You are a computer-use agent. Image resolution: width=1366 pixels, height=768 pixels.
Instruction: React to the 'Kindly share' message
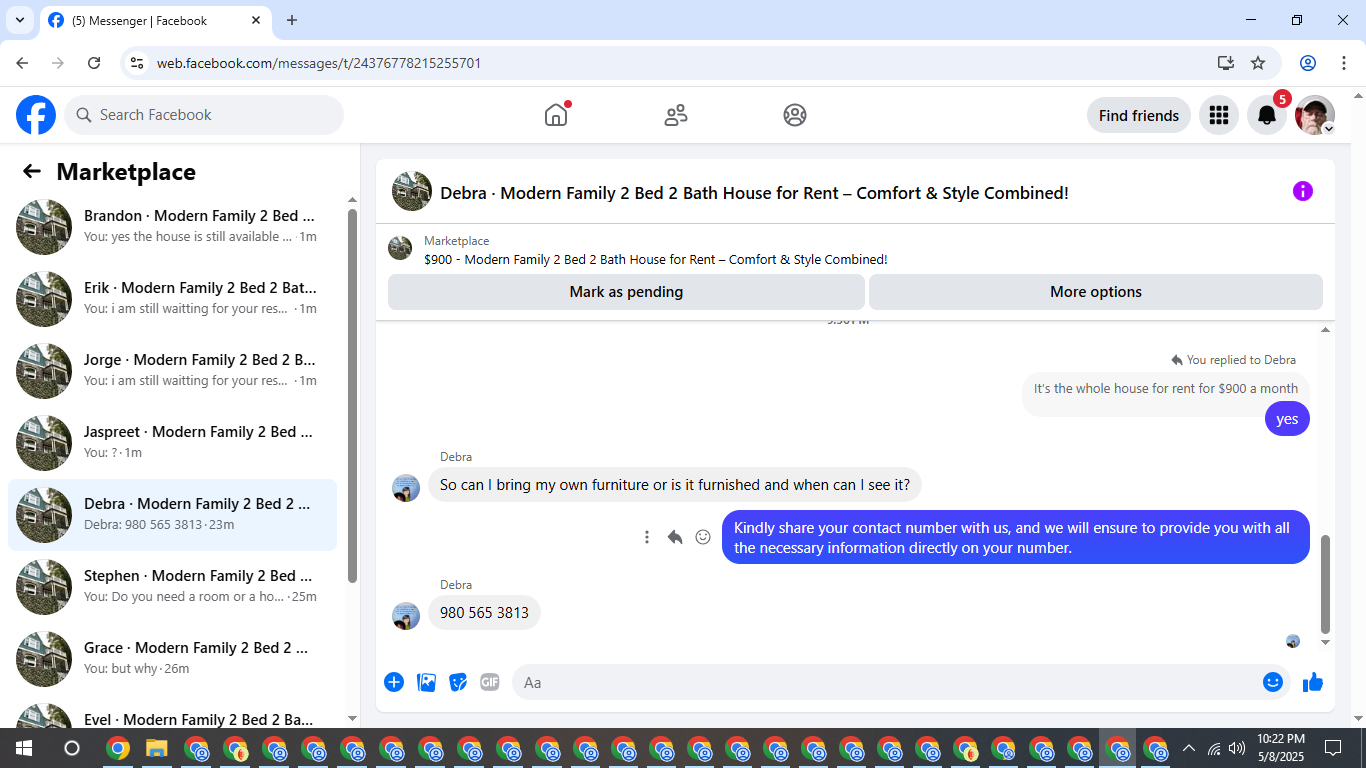pyautogui.click(x=703, y=537)
